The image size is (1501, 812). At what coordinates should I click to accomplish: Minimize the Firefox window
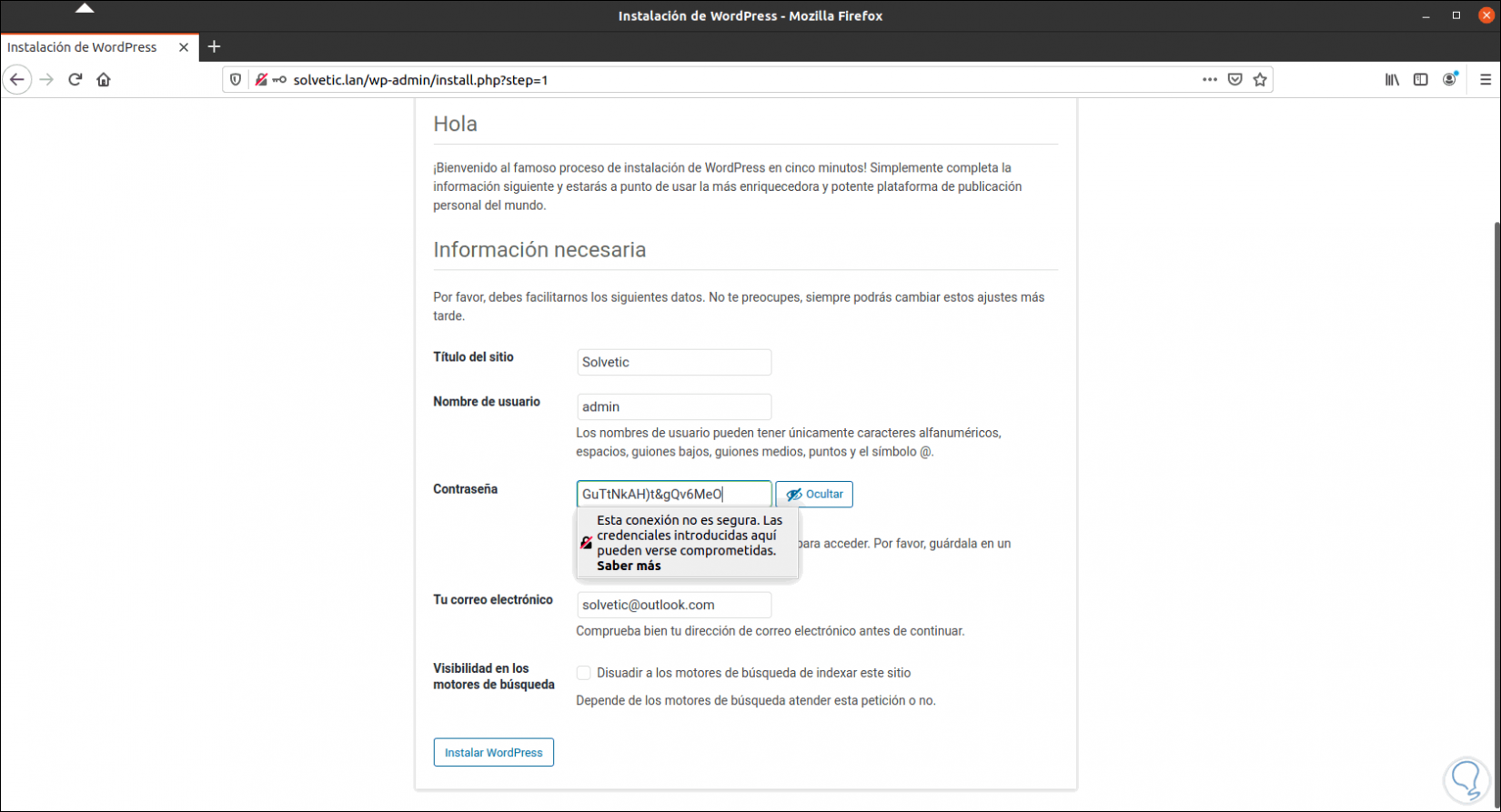click(1427, 15)
